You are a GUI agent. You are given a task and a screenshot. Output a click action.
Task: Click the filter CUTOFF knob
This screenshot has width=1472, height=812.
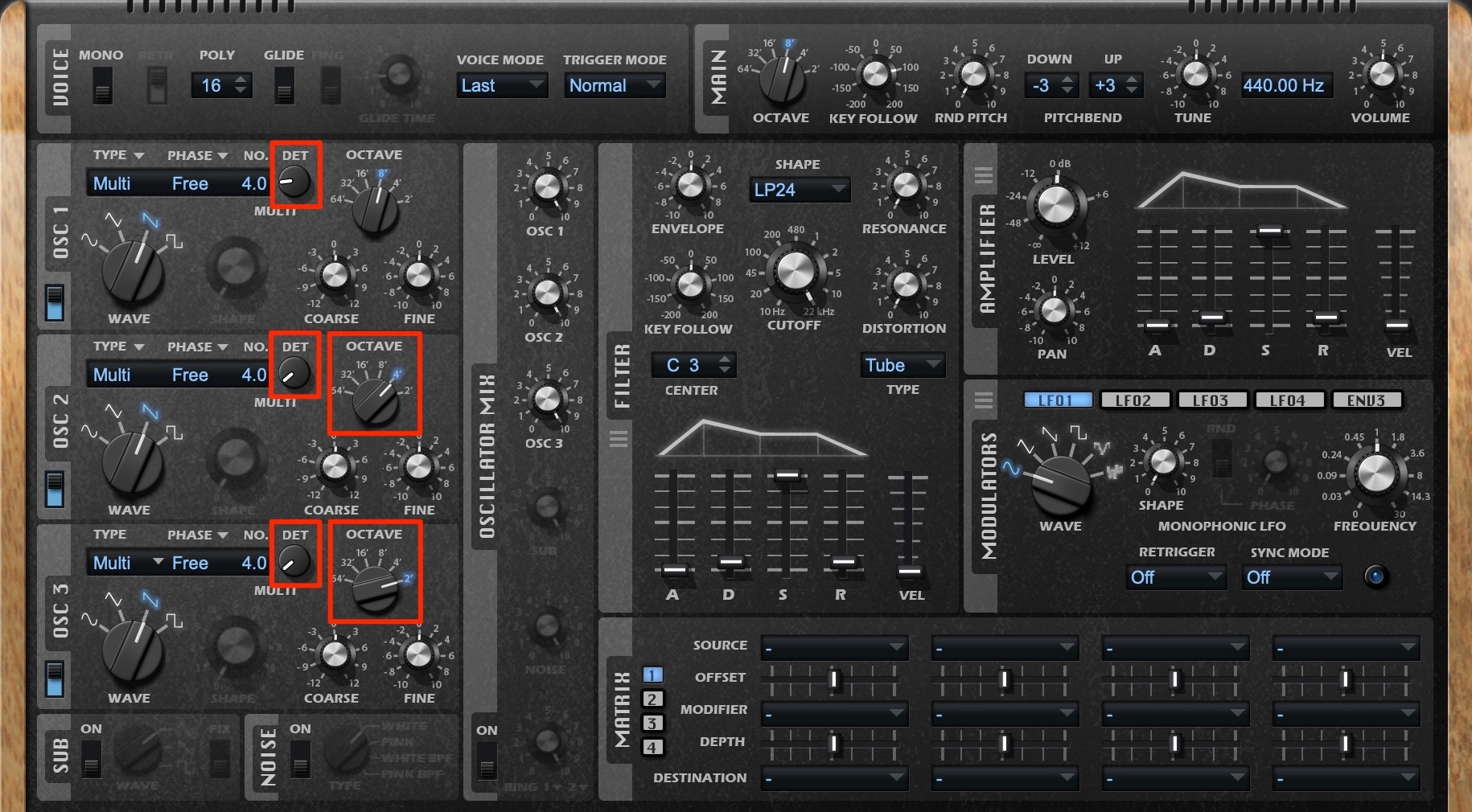(795, 271)
